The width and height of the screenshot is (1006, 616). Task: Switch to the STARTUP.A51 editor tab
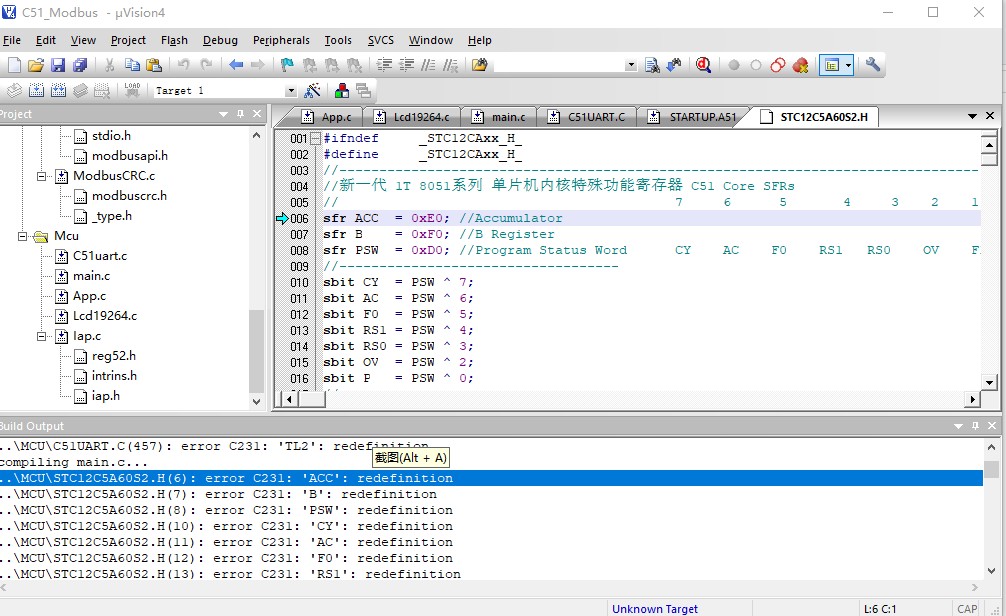(x=693, y=117)
